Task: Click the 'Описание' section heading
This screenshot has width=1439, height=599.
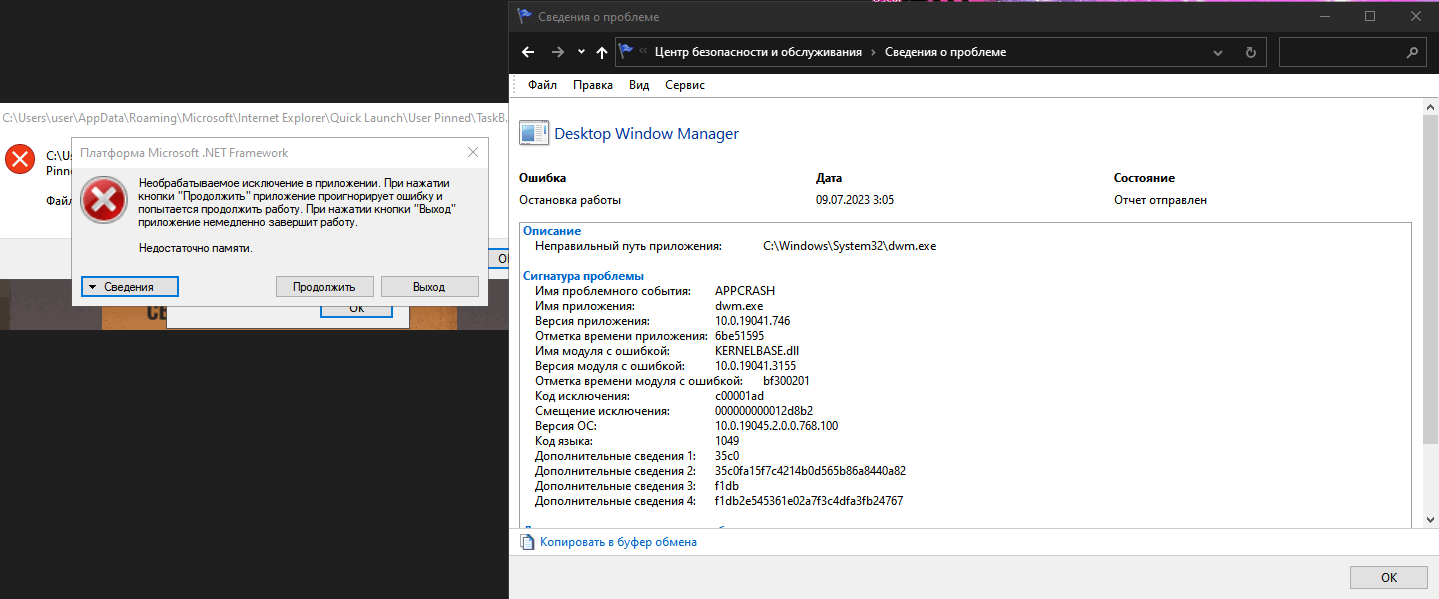Action: pyautogui.click(x=552, y=231)
